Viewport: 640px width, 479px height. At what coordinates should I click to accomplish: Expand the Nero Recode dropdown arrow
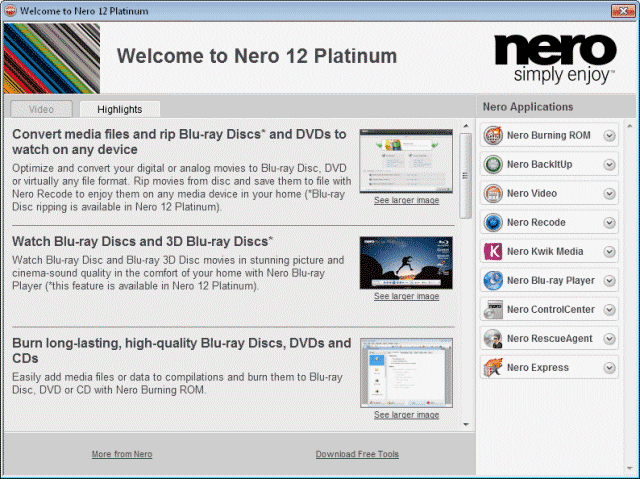[609, 222]
